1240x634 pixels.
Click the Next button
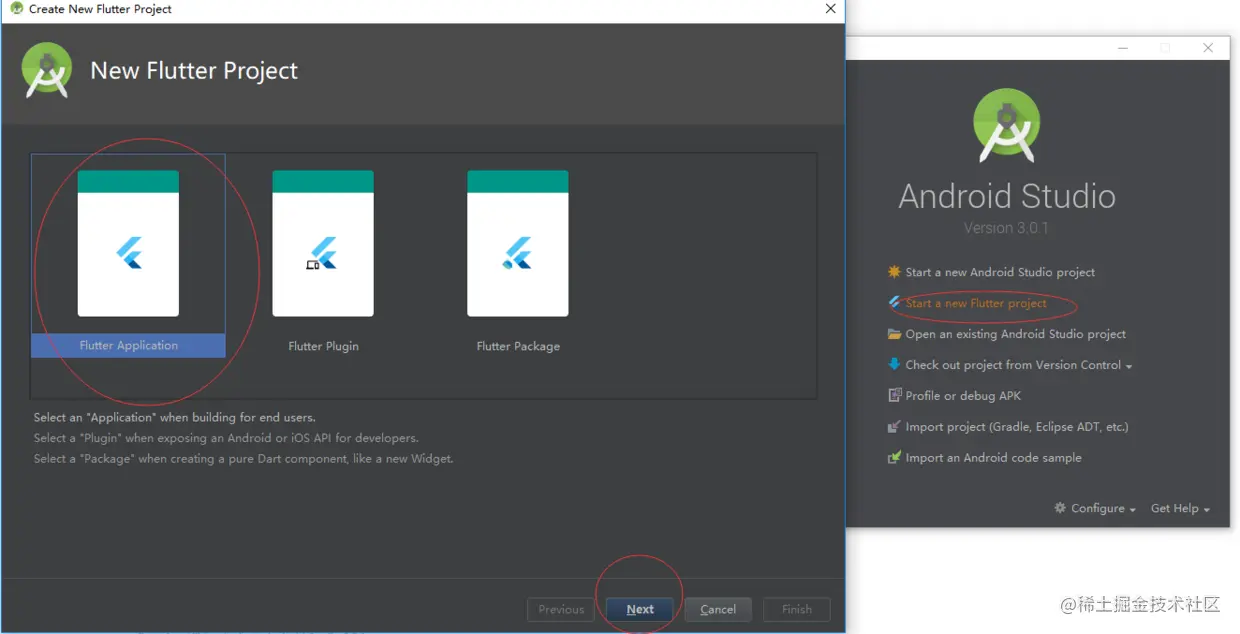640,609
